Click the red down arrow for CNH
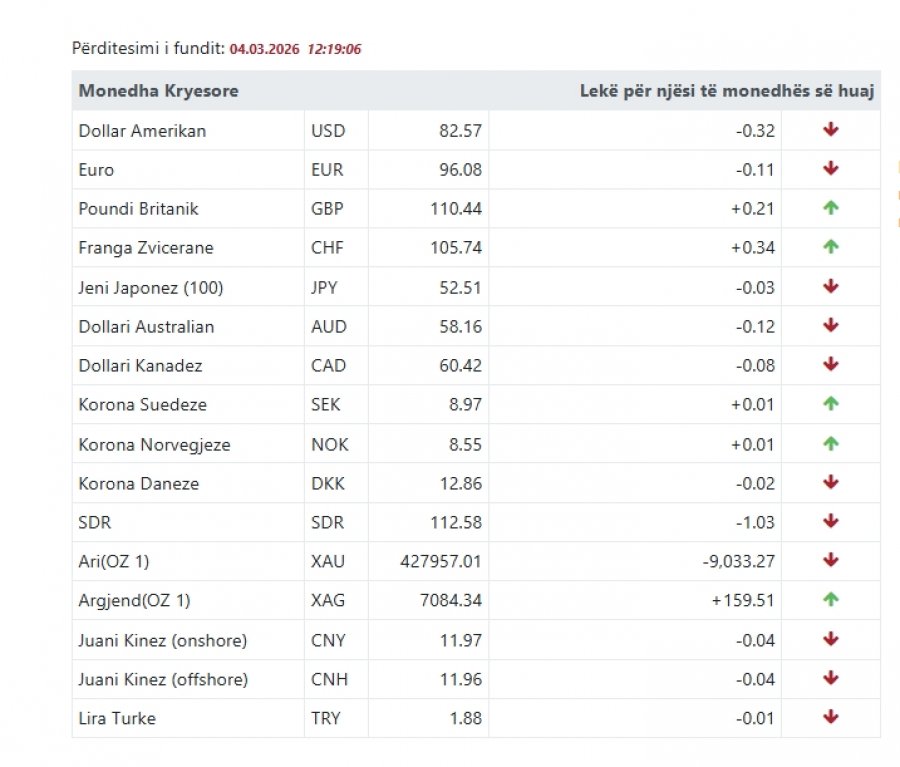900x767 pixels. point(831,678)
